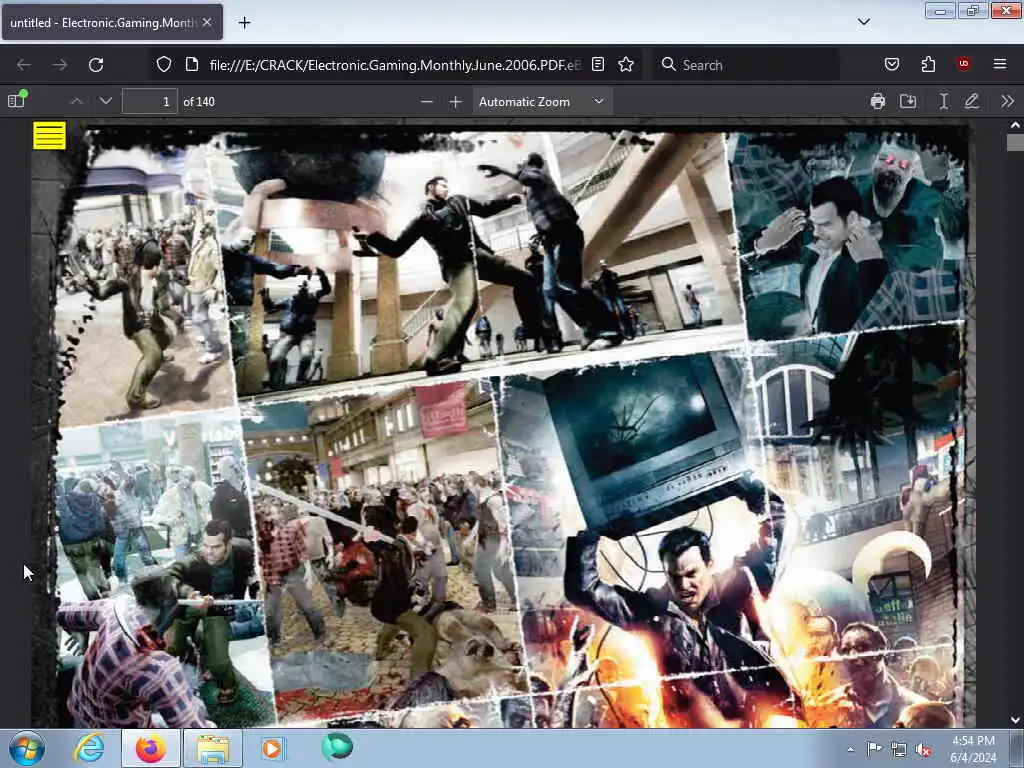Go forward in browser history
1024x768 pixels.
(59, 65)
